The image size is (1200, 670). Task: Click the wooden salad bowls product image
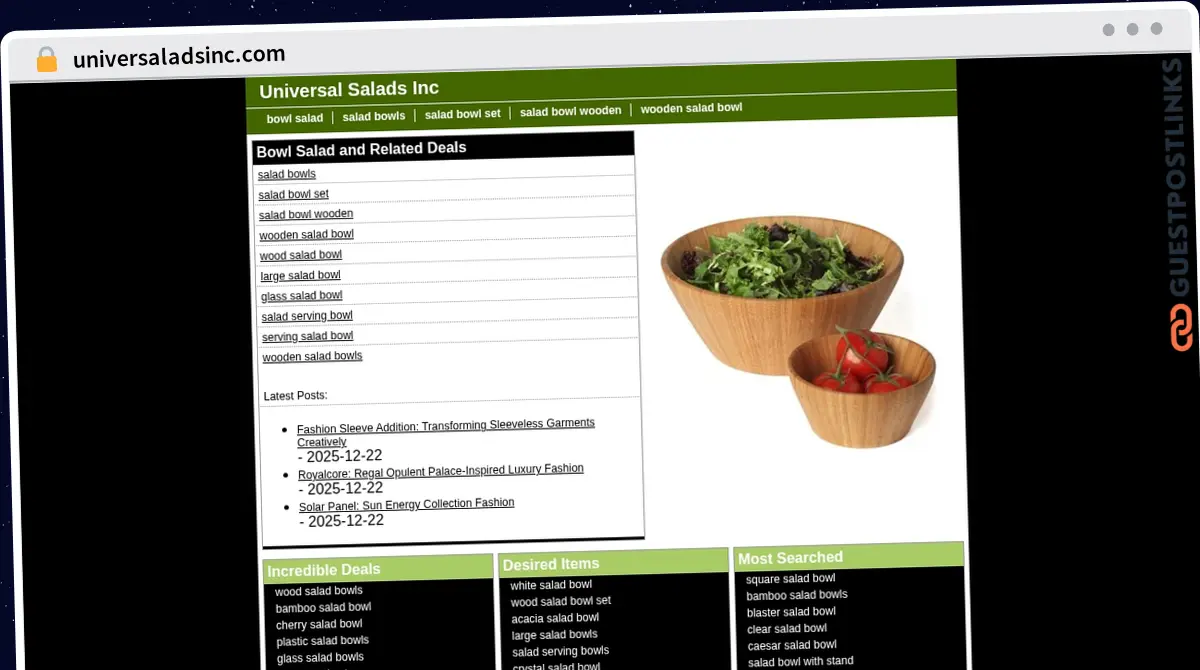[x=798, y=330]
